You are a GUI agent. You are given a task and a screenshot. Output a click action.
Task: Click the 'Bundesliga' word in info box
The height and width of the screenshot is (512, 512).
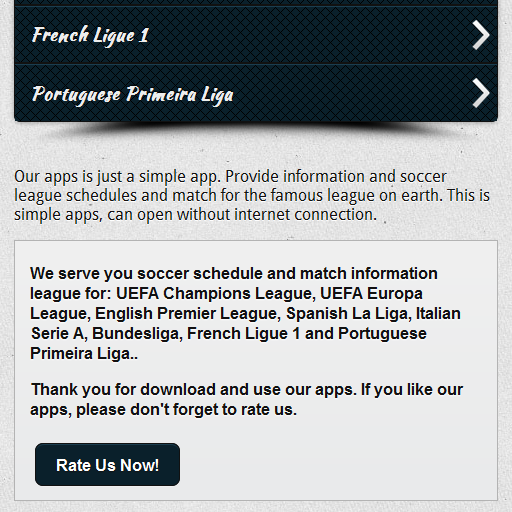point(137,334)
